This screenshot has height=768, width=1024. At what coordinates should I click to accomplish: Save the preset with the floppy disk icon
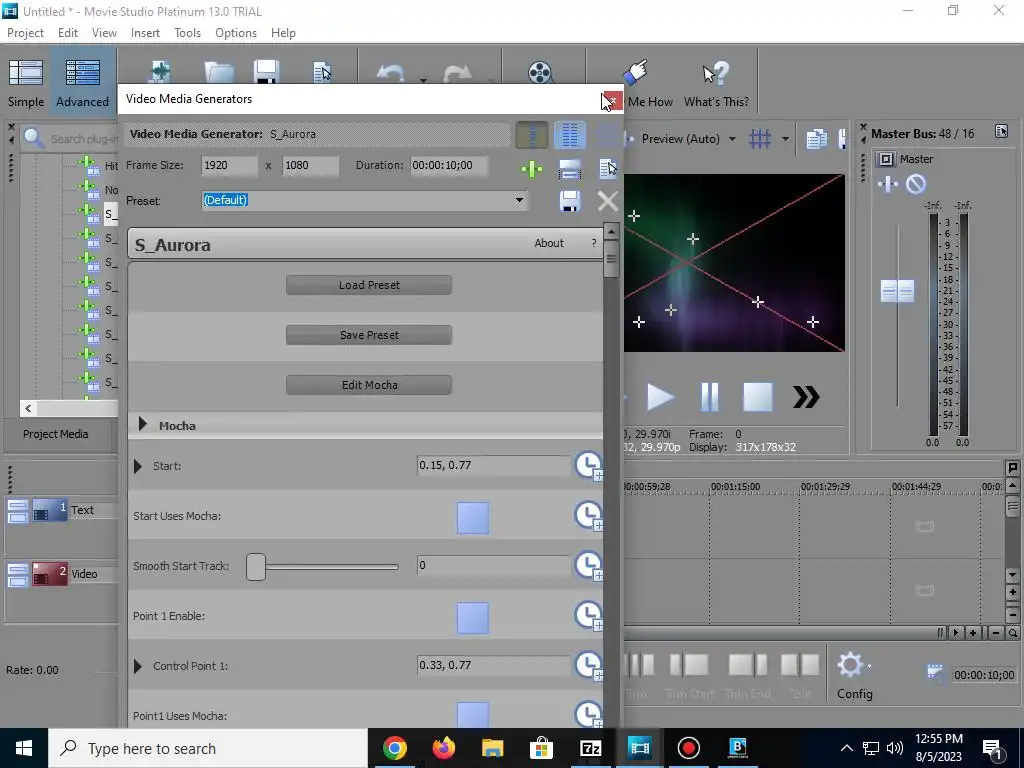[x=570, y=200]
